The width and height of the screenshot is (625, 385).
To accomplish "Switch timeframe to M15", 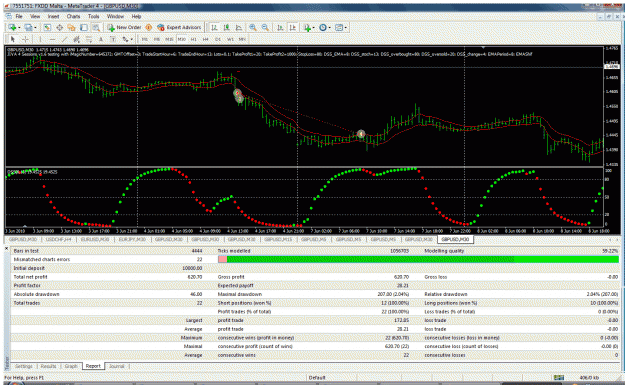I will coord(169,39).
